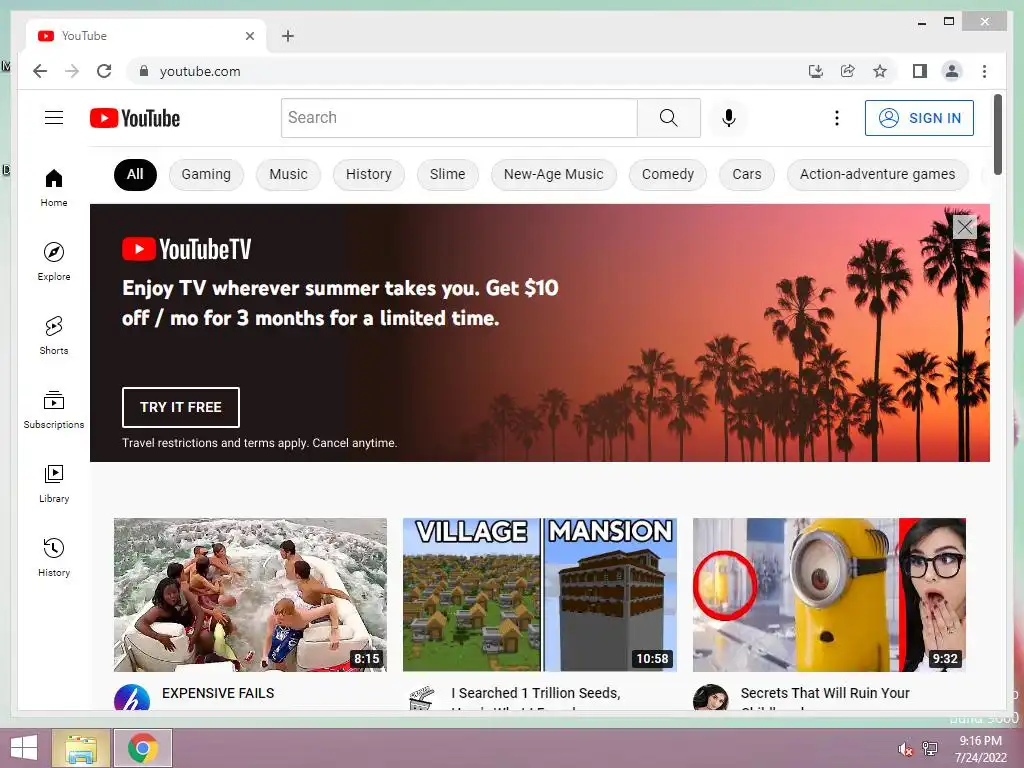
Task: Click TRY IT FREE button
Action: (x=181, y=407)
